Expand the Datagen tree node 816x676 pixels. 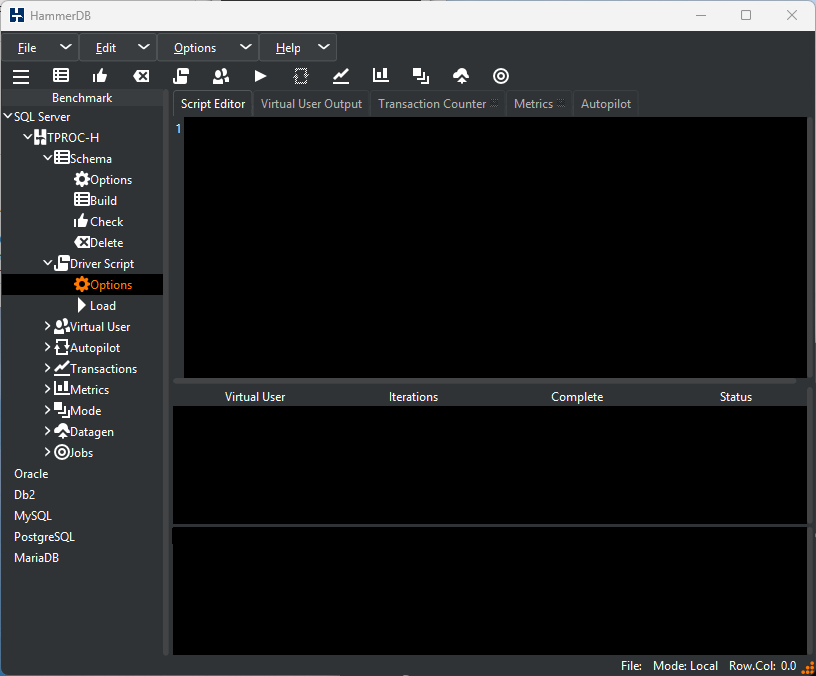click(47, 431)
